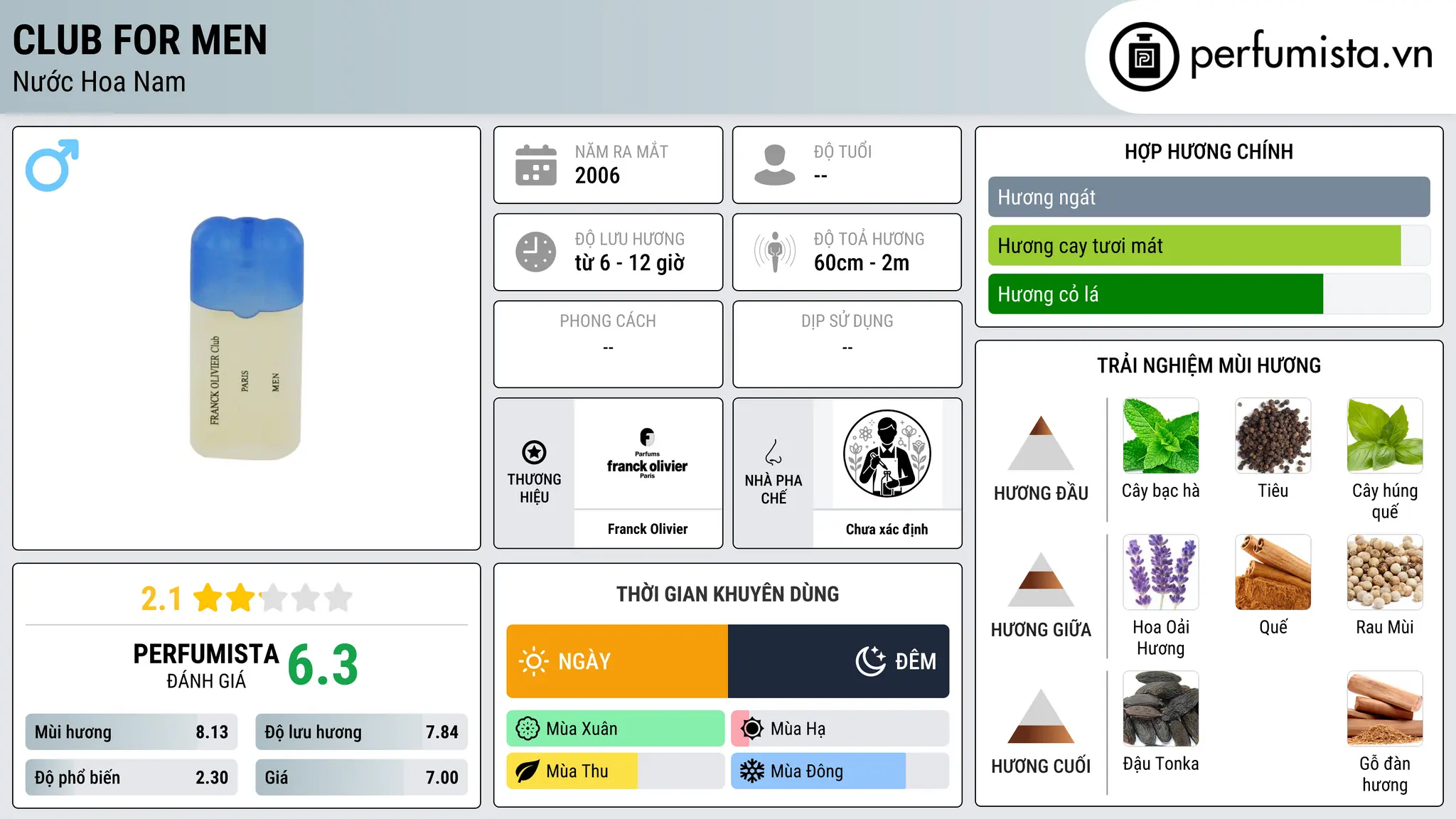This screenshot has height=819, width=1456.
Task: Click the Trải nghiệm mùi hương heading
Action: coord(1209,365)
